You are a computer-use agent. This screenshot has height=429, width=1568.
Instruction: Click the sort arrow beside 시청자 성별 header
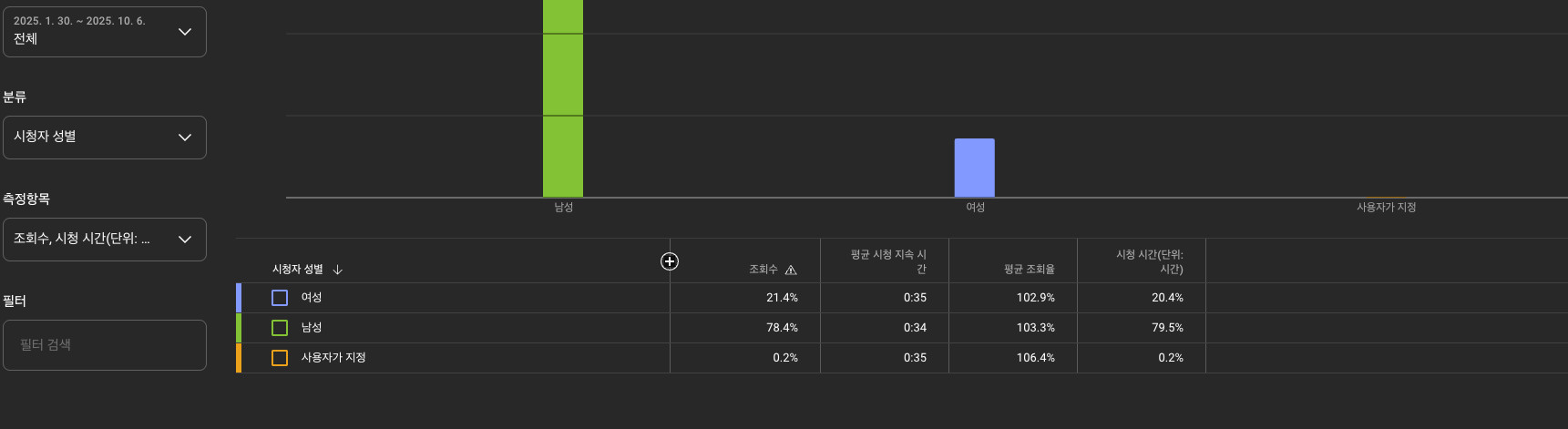pyautogui.click(x=338, y=270)
